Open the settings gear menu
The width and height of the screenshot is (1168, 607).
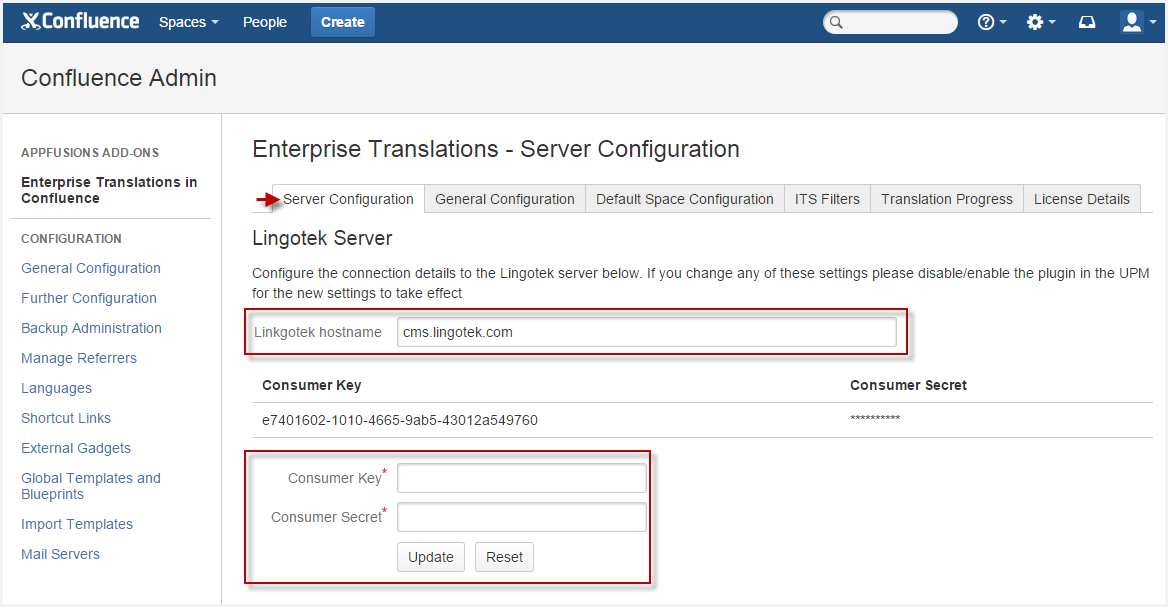click(x=1040, y=22)
